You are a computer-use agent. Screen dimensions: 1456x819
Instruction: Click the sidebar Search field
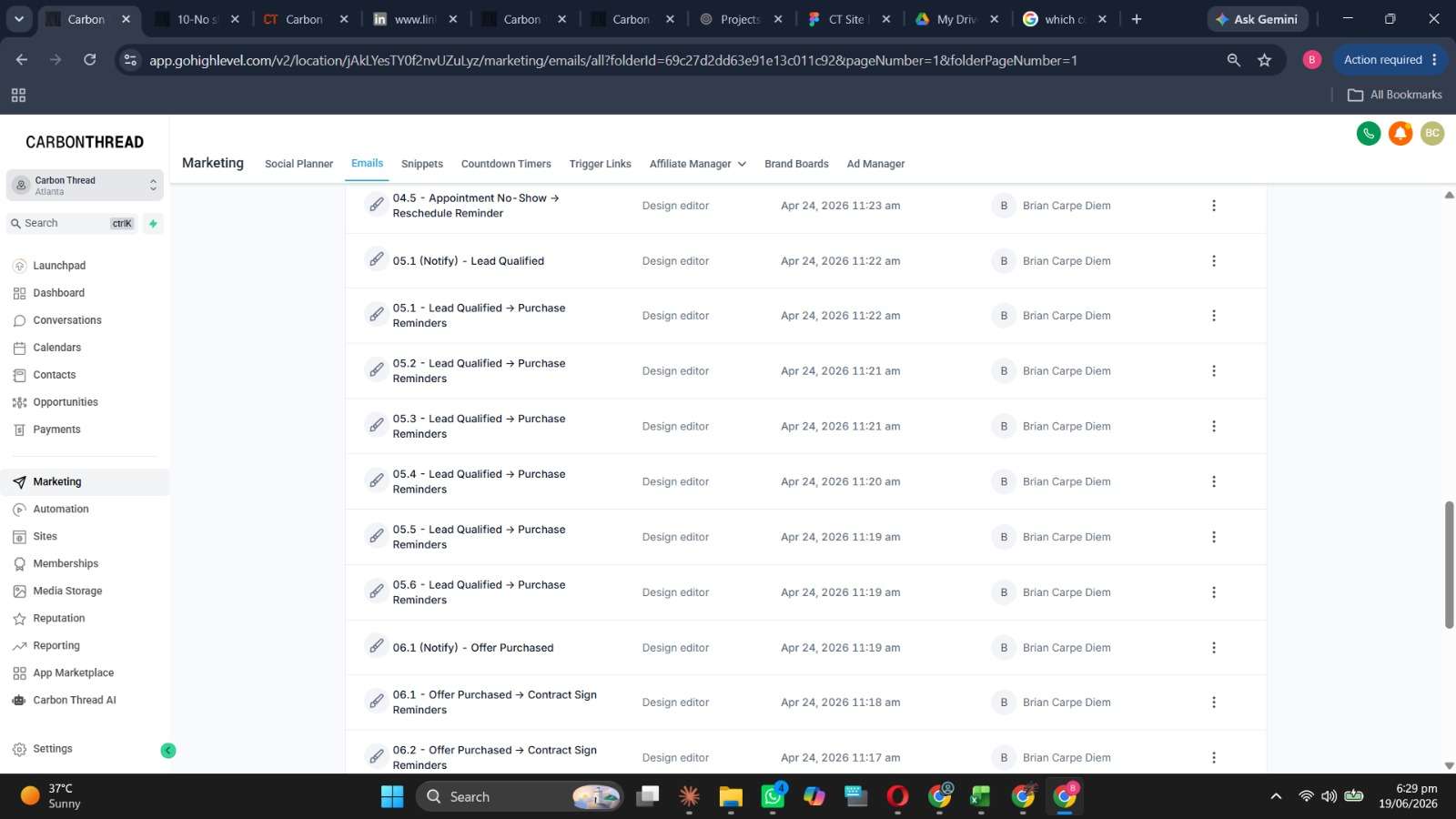[x=72, y=223]
